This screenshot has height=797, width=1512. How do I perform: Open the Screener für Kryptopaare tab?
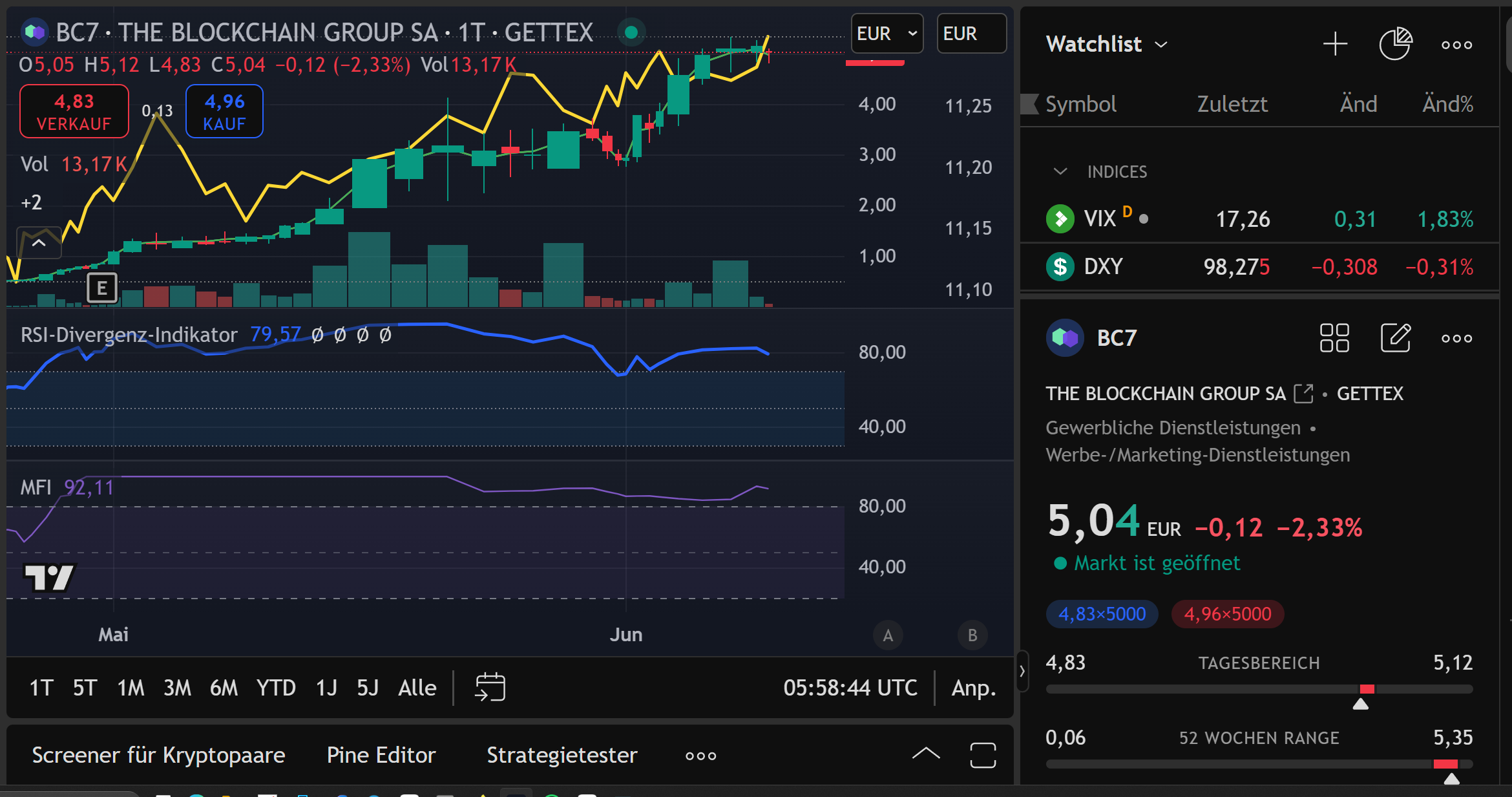pos(158,755)
